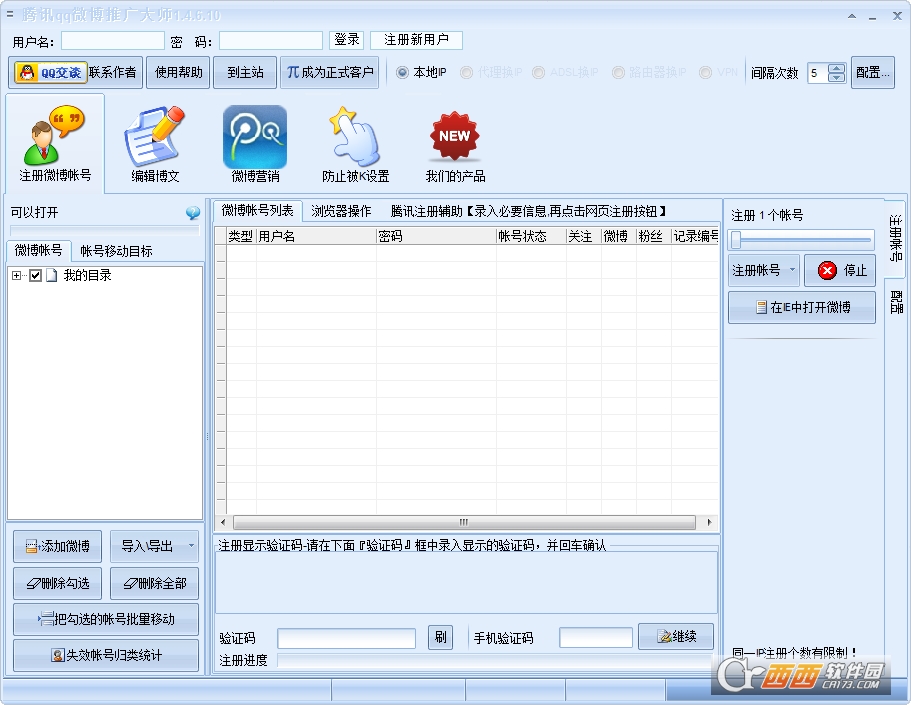911x705 pixels.
Task: Increase the 间隔次数 spinner value
Action: pos(837,68)
